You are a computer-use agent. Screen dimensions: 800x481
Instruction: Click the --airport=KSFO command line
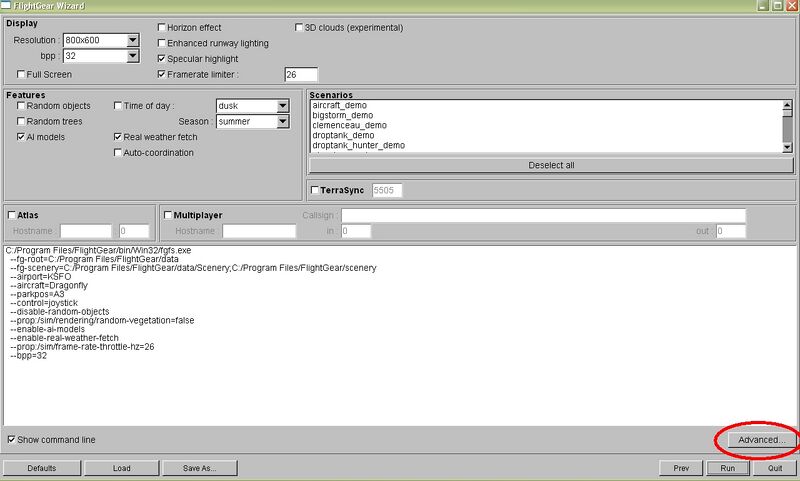pos(41,276)
